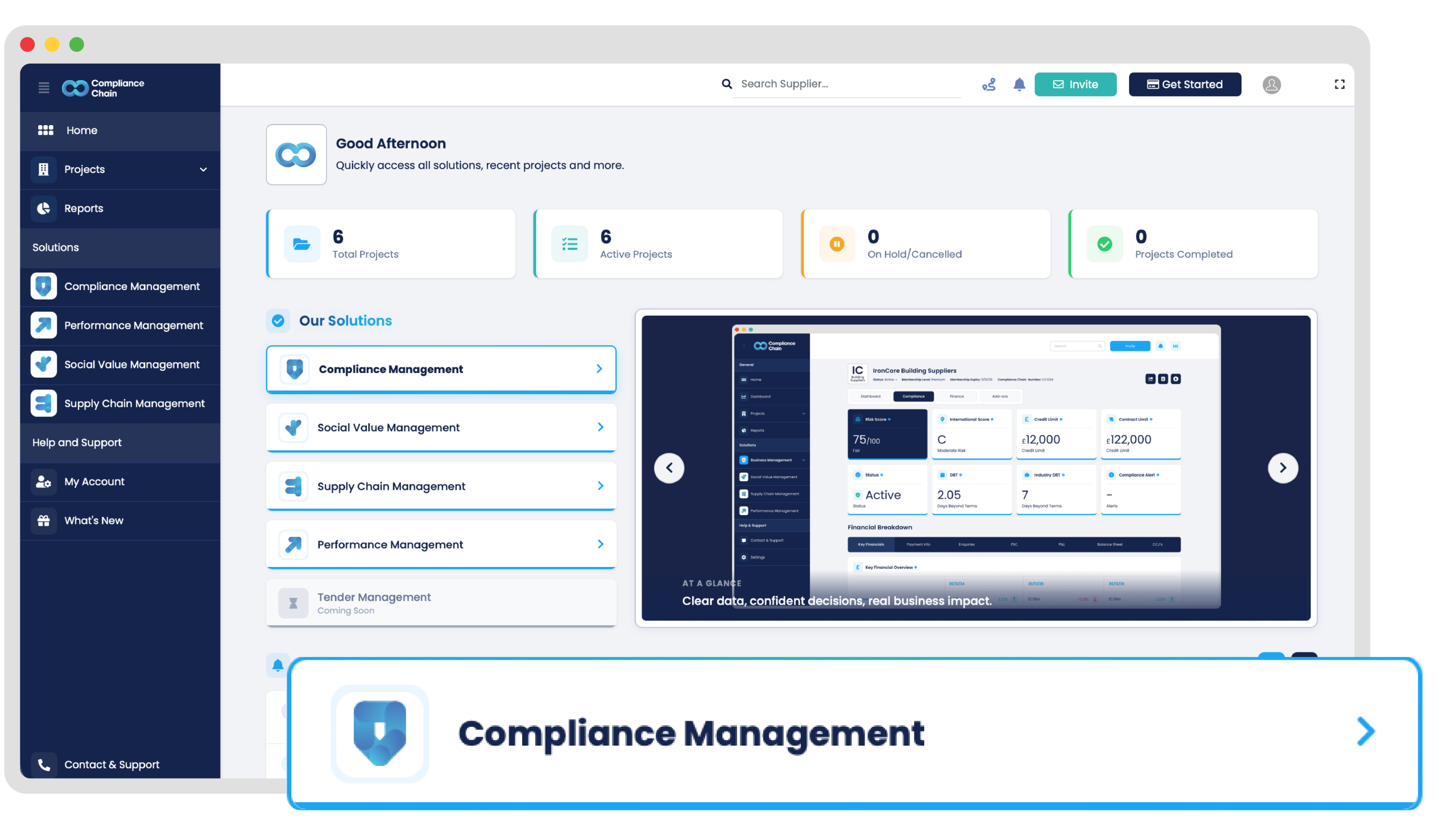Click the carousel dashboard preview image
The height and width of the screenshot is (819, 1456).
[x=976, y=468]
